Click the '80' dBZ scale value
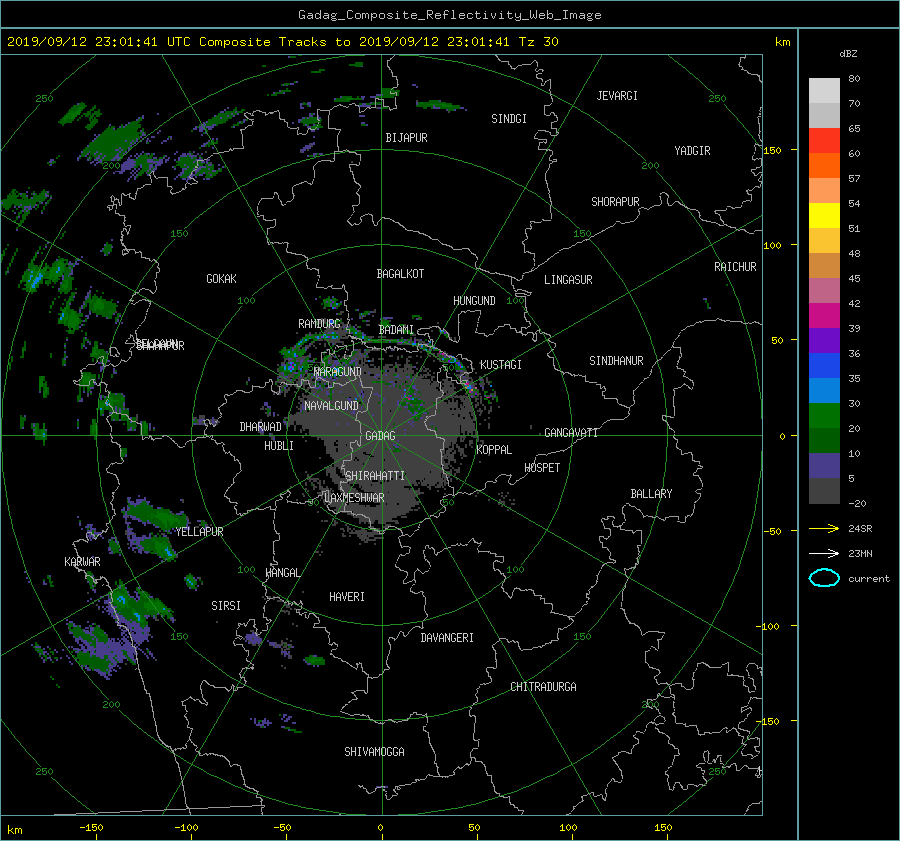The width and height of the screenshot is (900, 841). pos(854,79)
